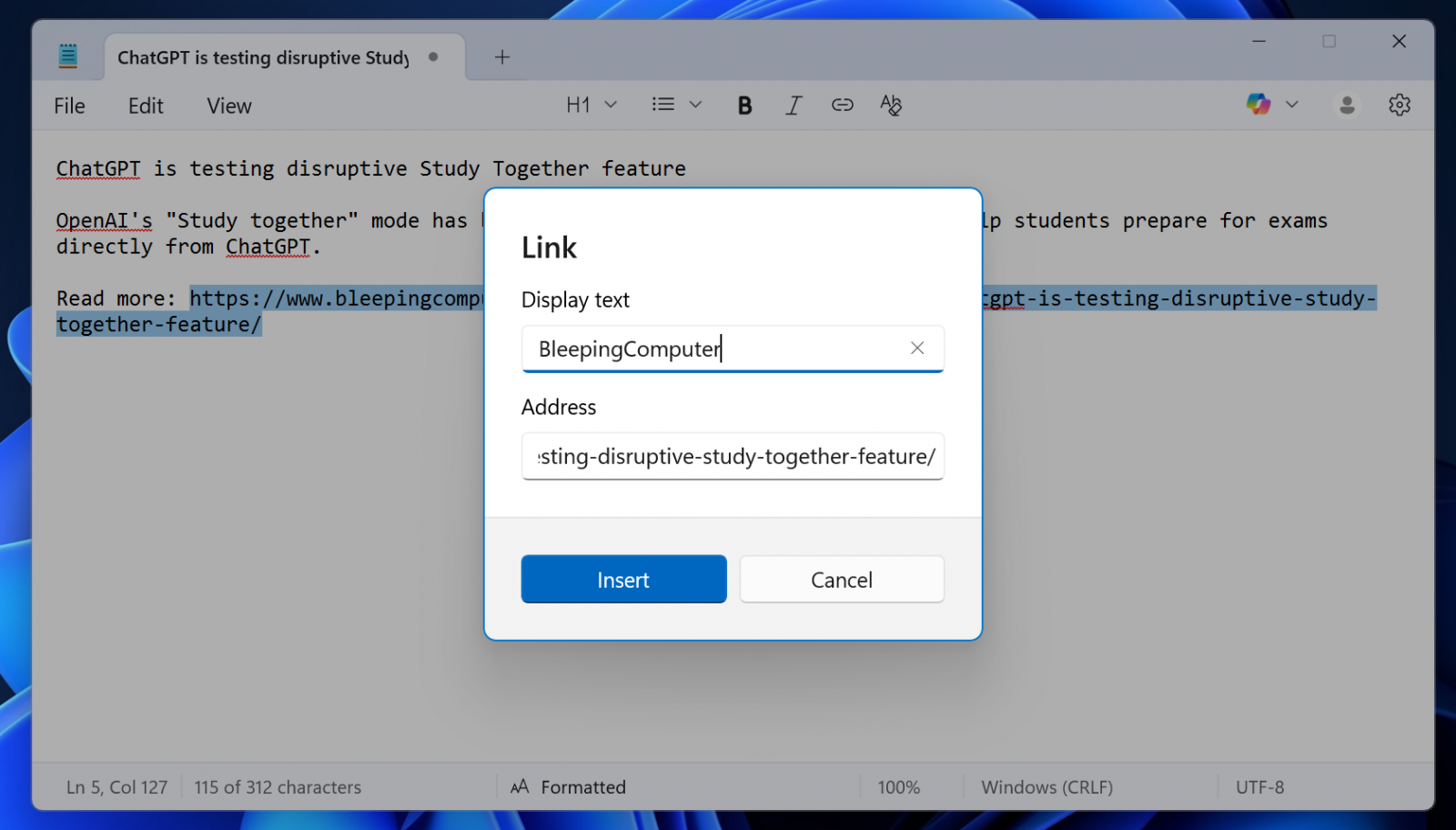Clear the Display text field with the X
This screenshot has width=1456, height=830.
(x=916, y=348)
